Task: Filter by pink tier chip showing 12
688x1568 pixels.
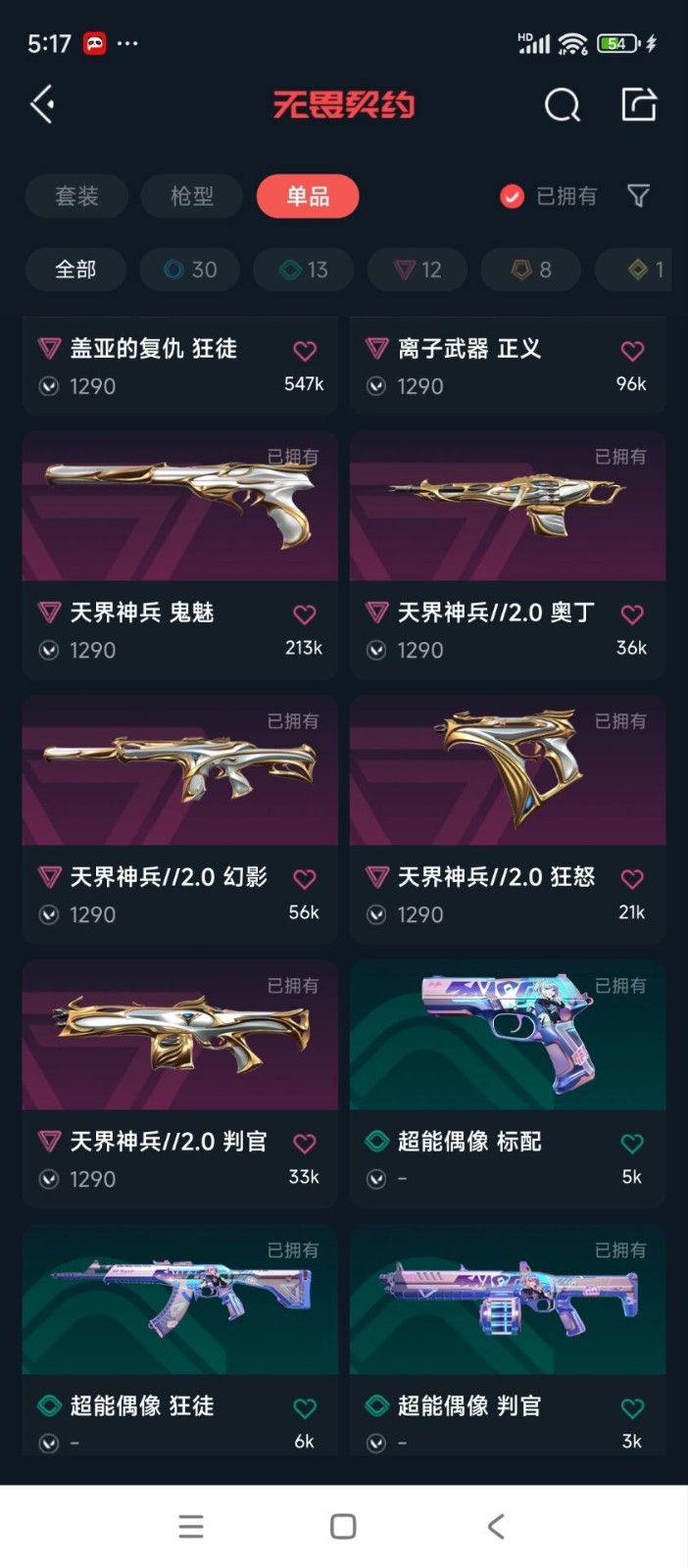Action: (418, 269)
